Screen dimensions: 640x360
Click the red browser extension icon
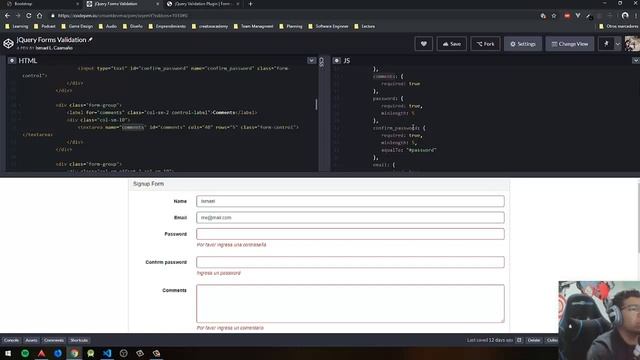(x=567, y=16)
